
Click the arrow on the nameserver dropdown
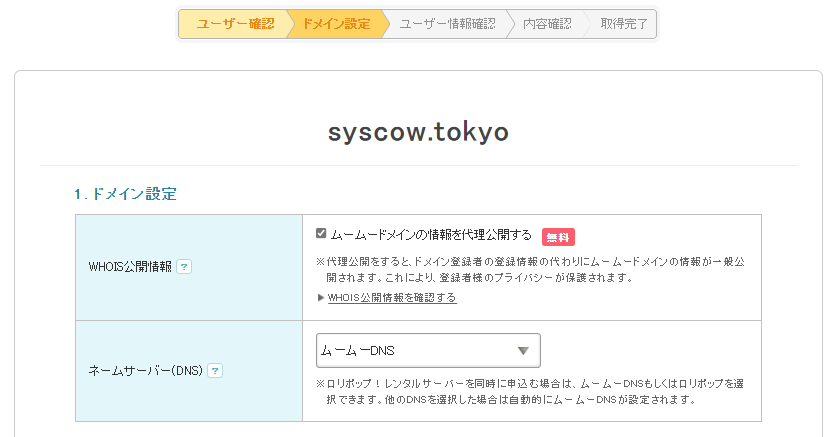(522, 350)
